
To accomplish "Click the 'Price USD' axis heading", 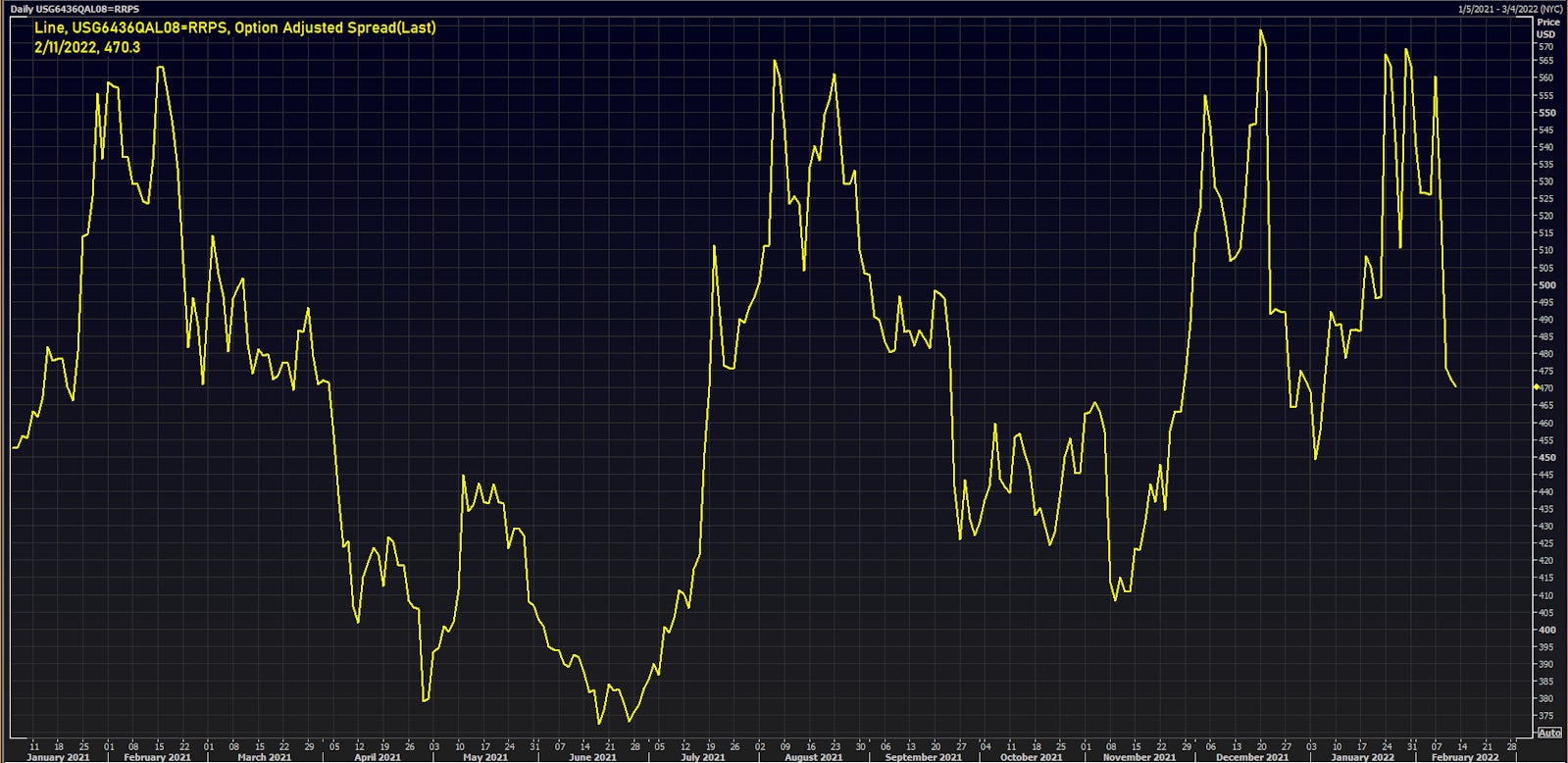I will tap(1547, 27).
